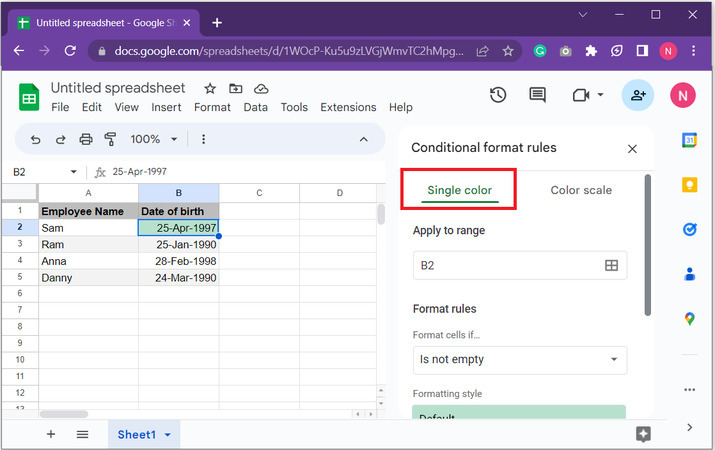The height and width of the screenshot is (450, 715).
Task: Click the Default formatting style swatch
Action: pyautogui.click(x=519, y=413)
